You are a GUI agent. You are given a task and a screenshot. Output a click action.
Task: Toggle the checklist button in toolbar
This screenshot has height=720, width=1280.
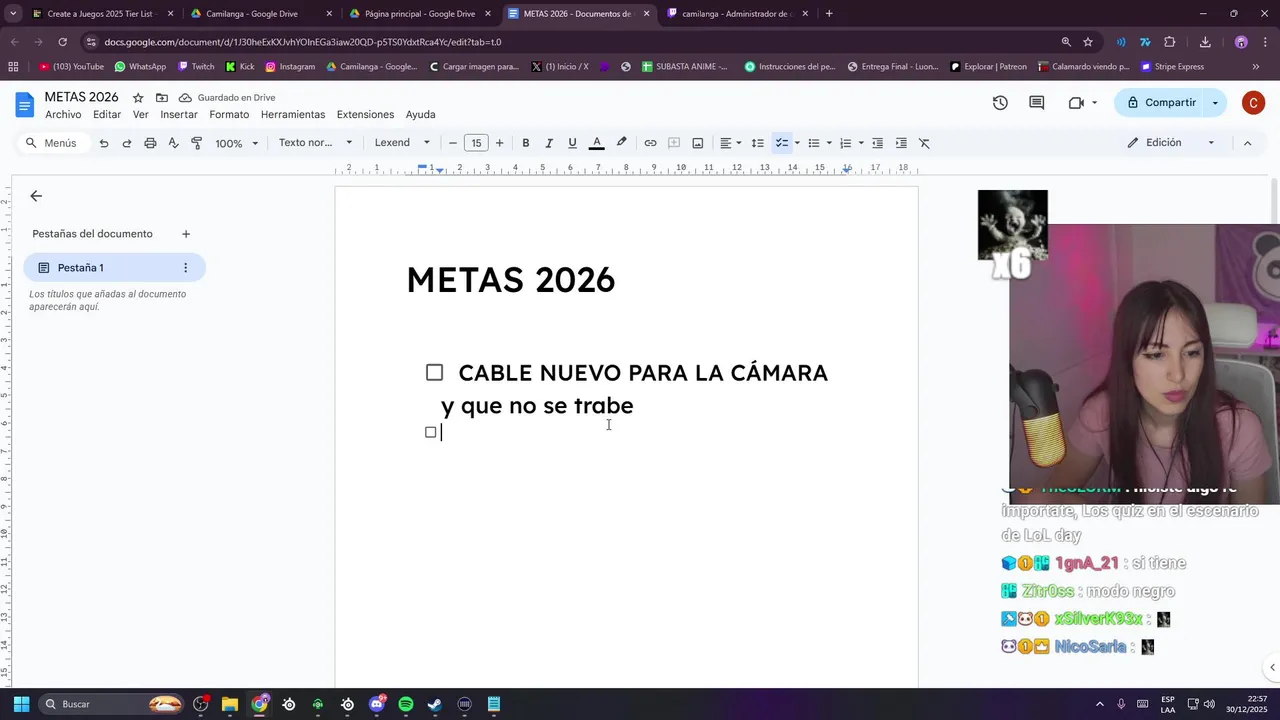(x=782, y=143)
